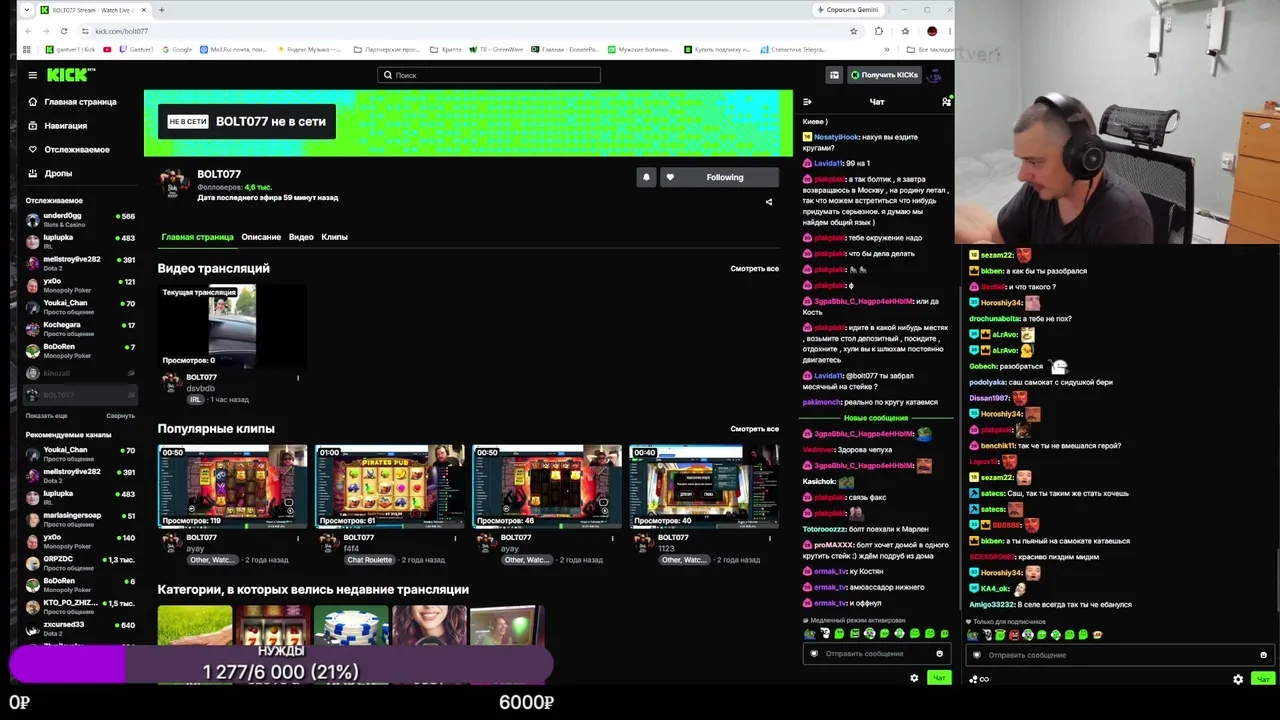This screenshot has width=1280, height=720.
Task: Open GRPZDC in recommended channels
Action: [x=80, y=563]
